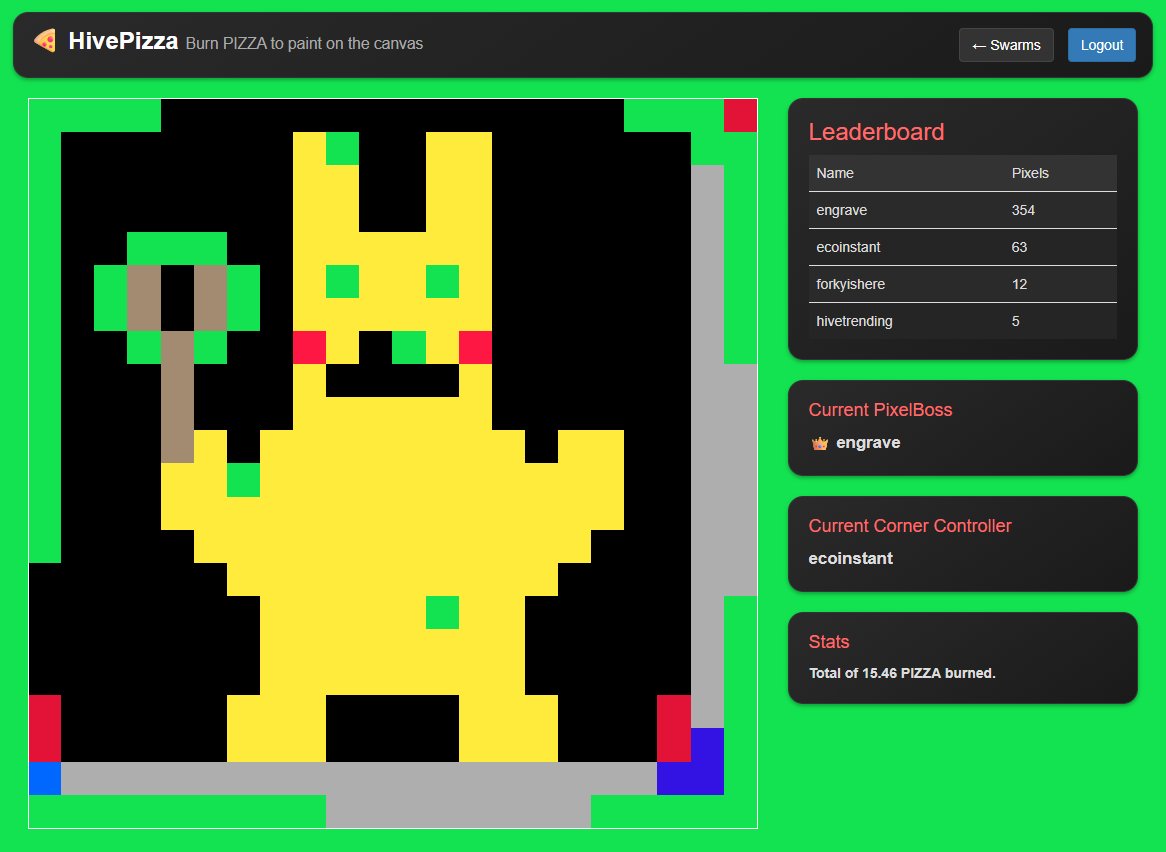Click the crown icon beside engrave

pos(819,444)
